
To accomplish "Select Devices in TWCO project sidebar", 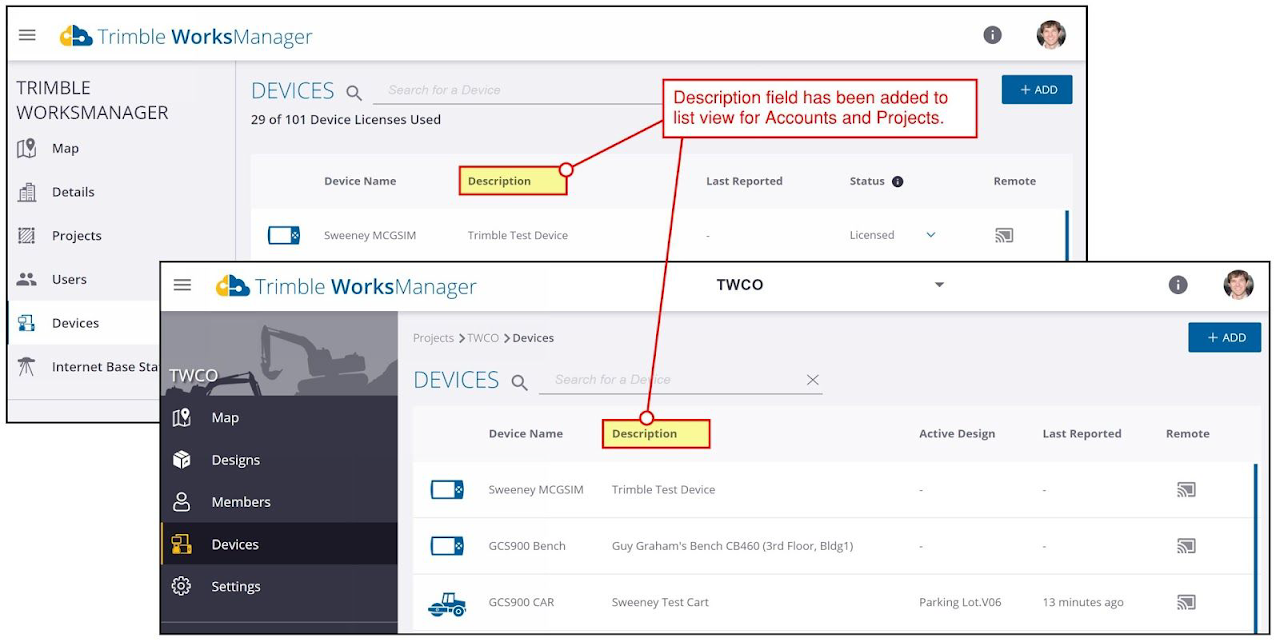I will [x=279, y=544].
